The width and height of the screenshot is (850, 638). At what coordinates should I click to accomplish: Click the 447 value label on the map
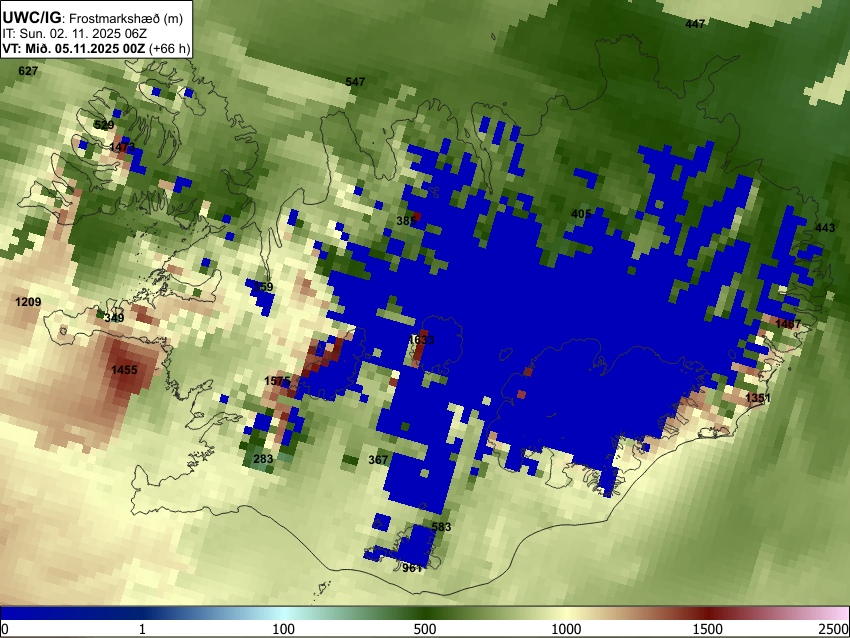click(695, 24)
